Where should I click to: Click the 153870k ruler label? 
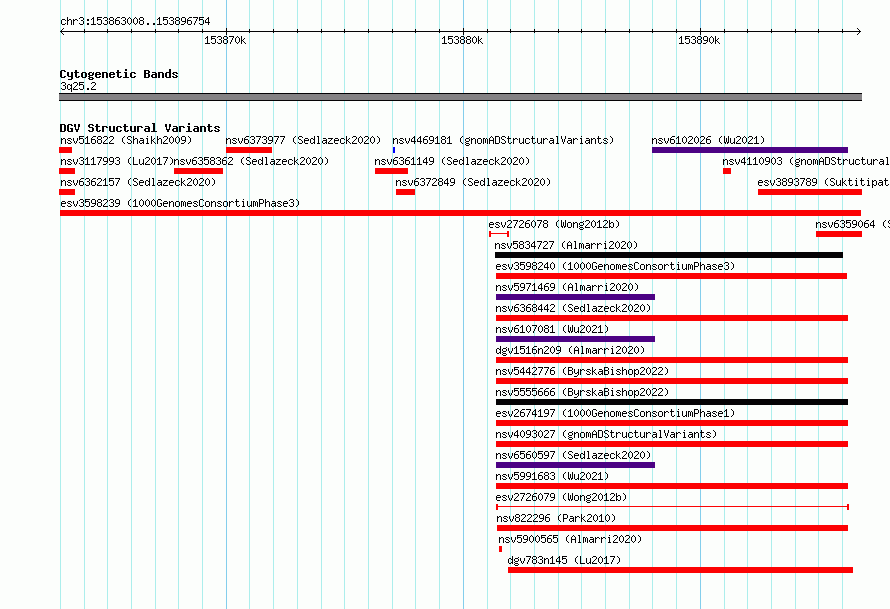225,40
